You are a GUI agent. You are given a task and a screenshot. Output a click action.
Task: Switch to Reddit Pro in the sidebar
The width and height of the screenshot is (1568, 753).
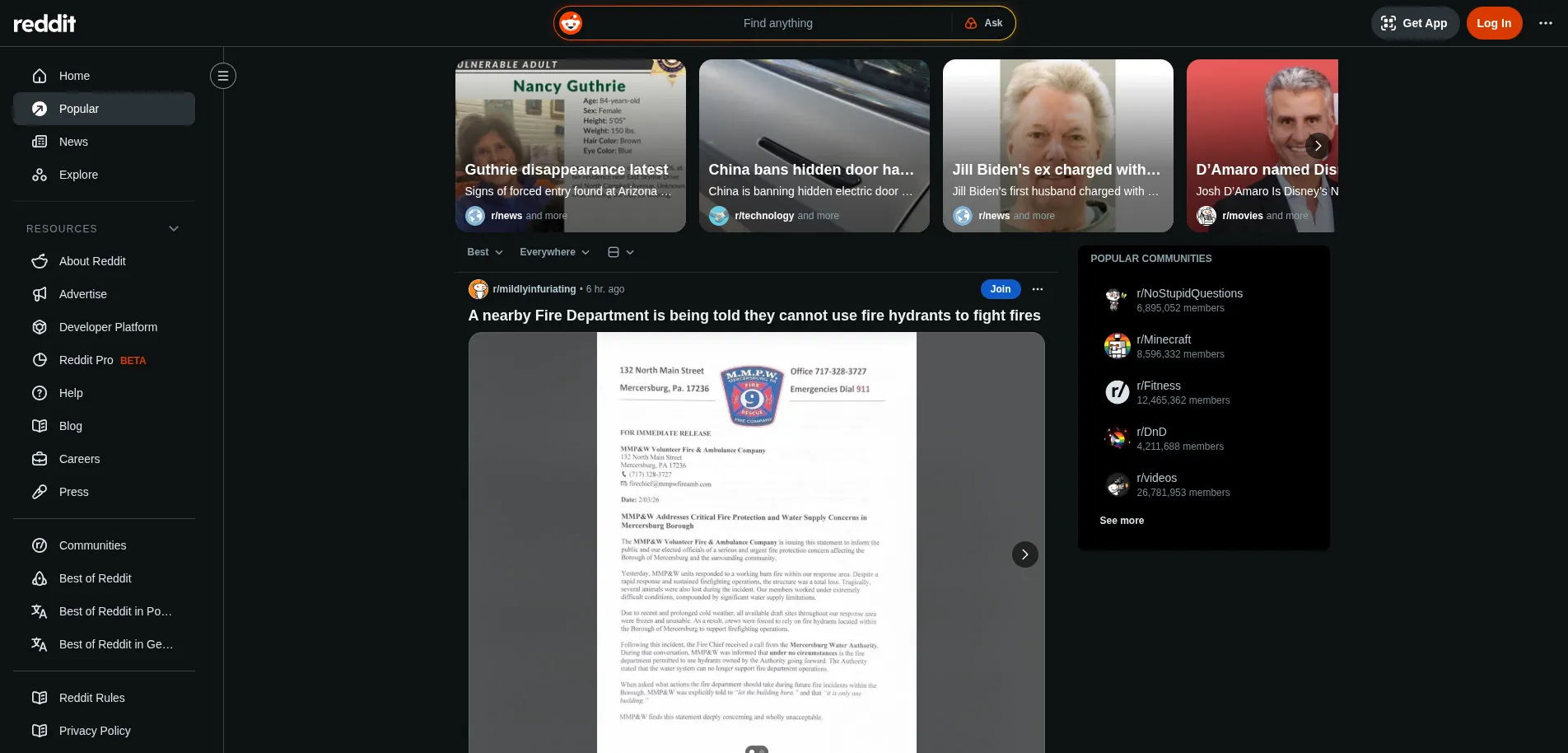pos(86,360)
